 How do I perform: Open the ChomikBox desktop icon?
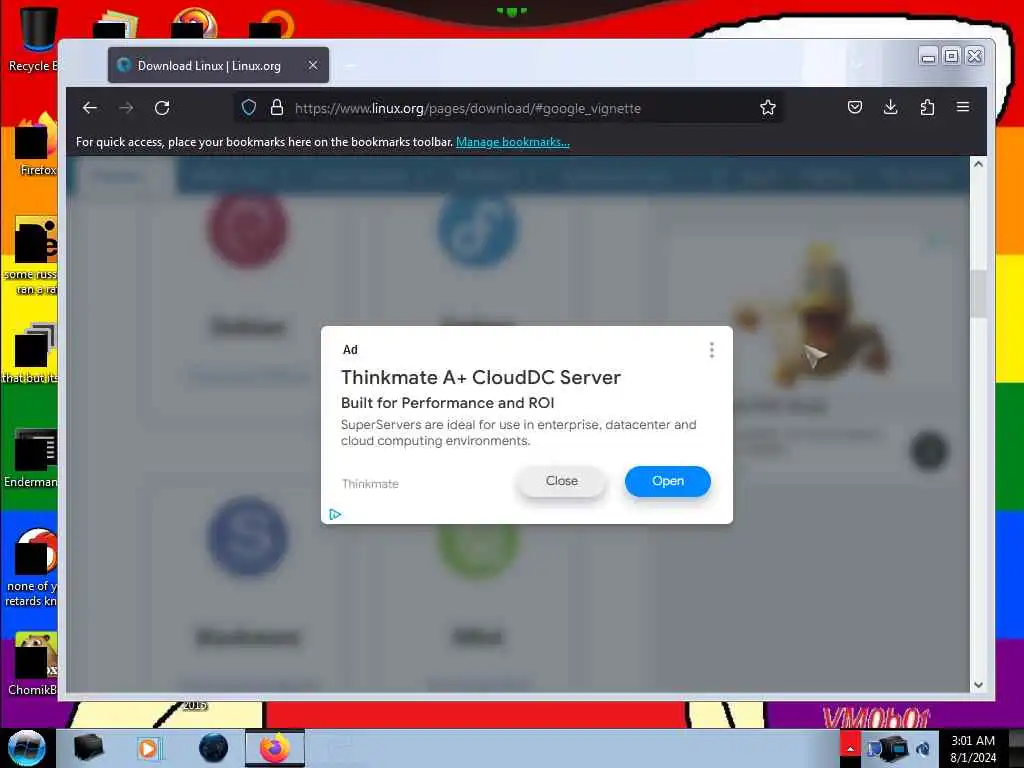click(34, 664)
